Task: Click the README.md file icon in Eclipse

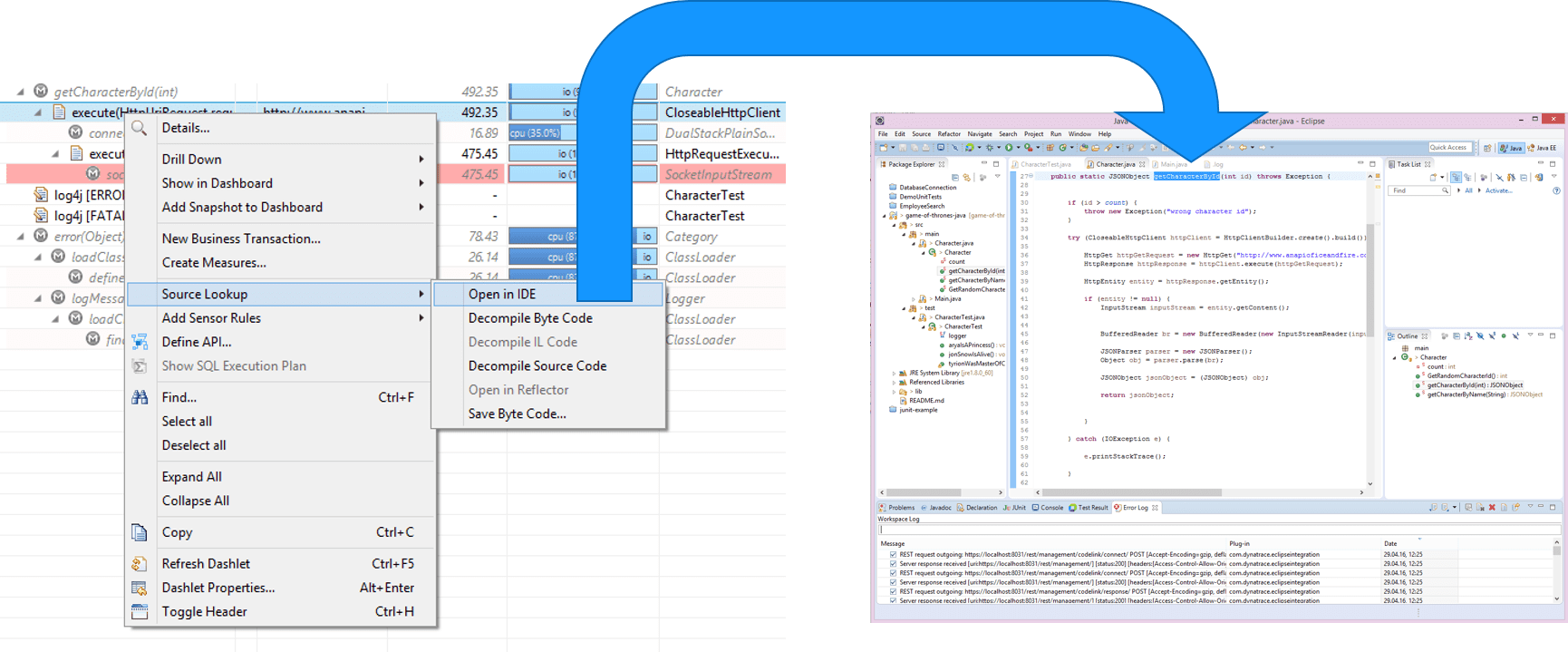Action: tap(903, 400)
